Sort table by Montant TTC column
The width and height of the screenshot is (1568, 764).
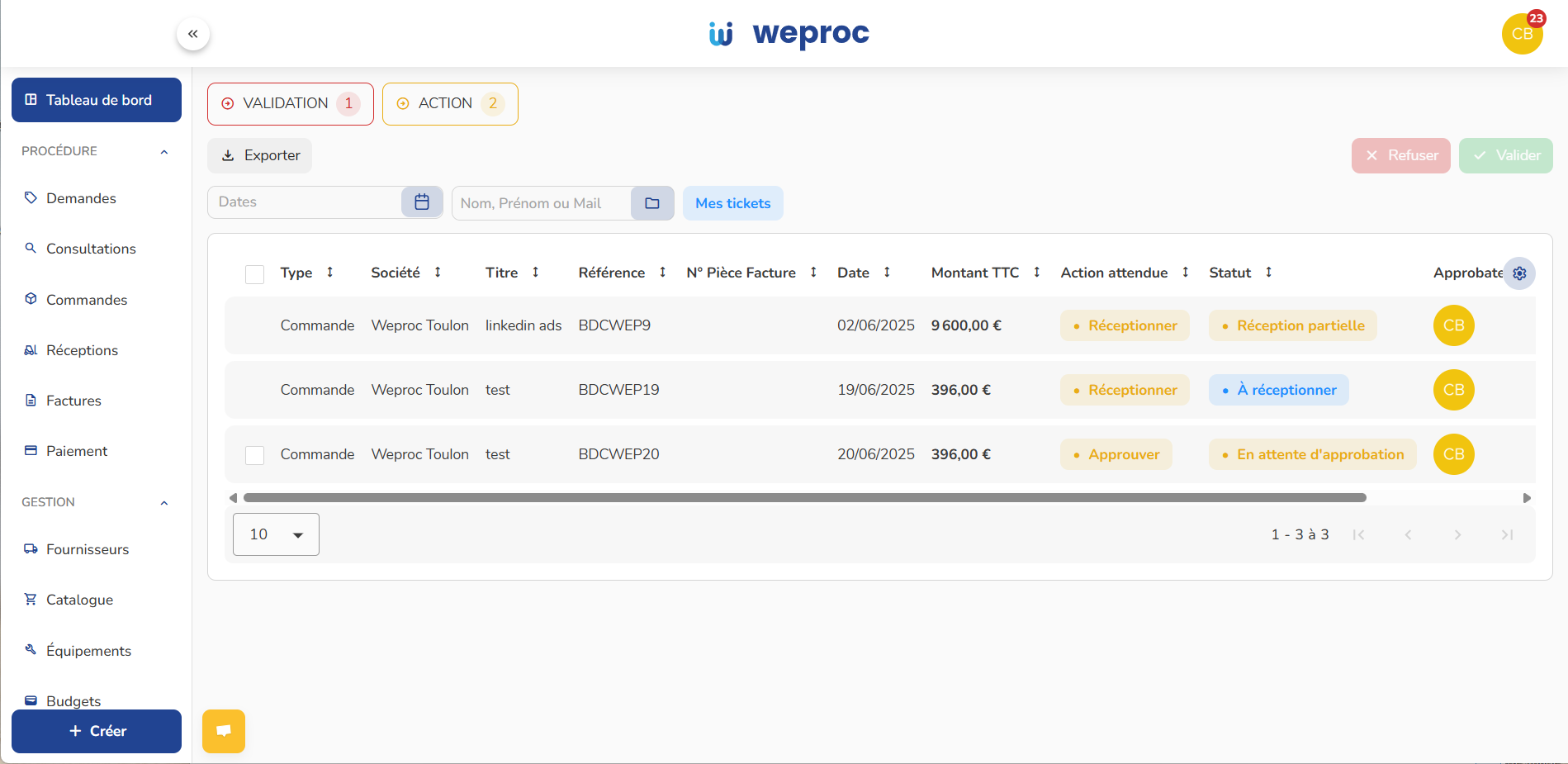click(x=1036, y=273)
